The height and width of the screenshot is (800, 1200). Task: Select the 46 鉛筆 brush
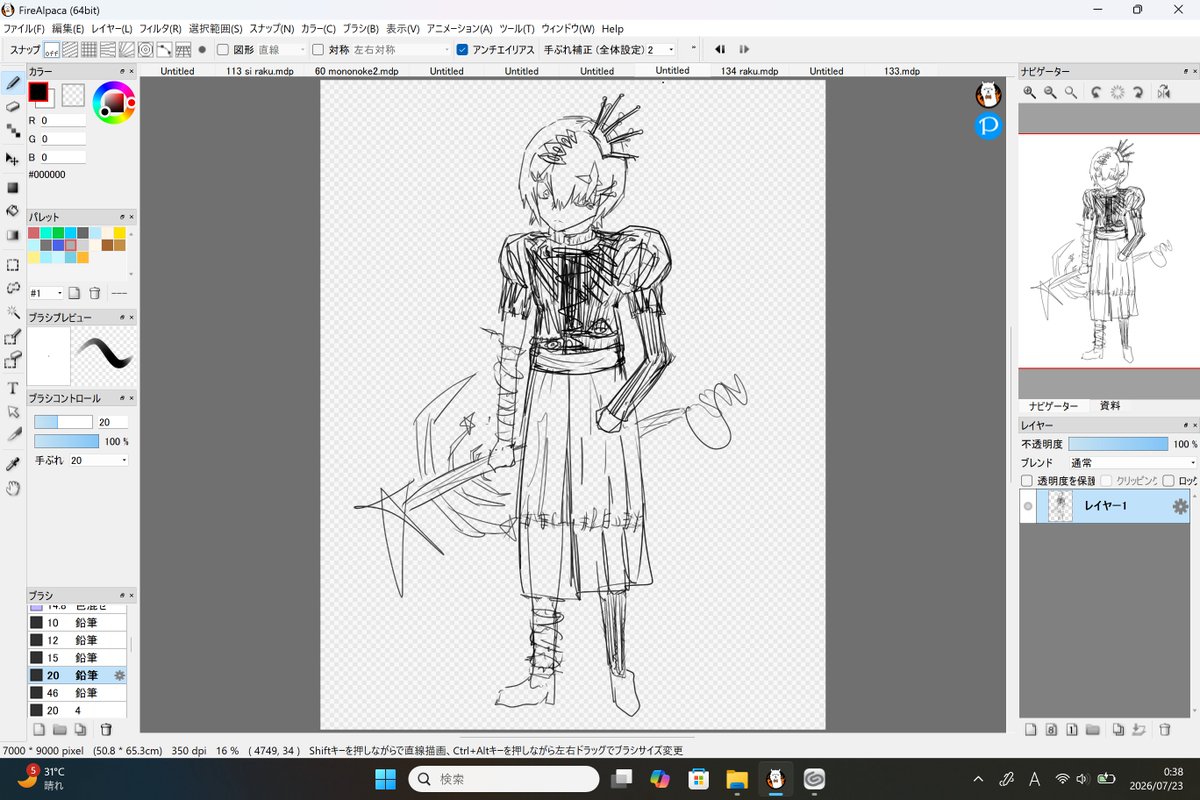point(77,692)
